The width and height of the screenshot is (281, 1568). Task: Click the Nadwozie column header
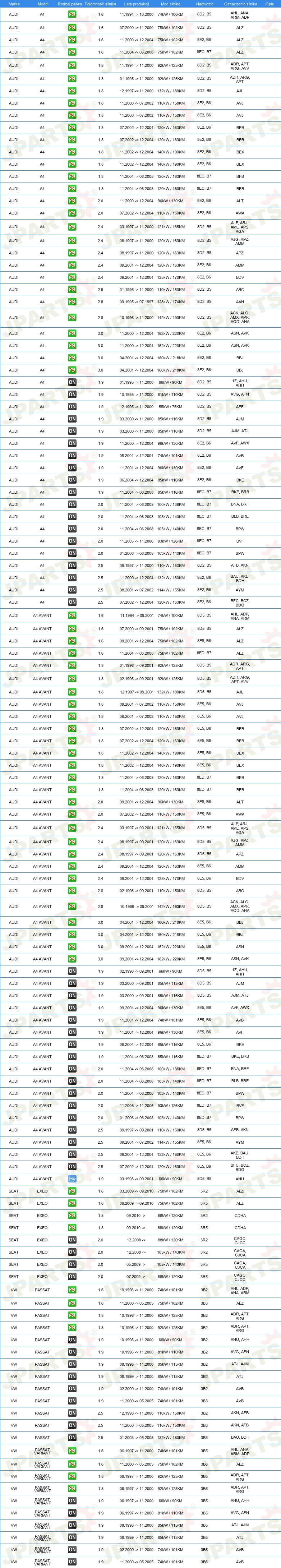tap(204, 4)
